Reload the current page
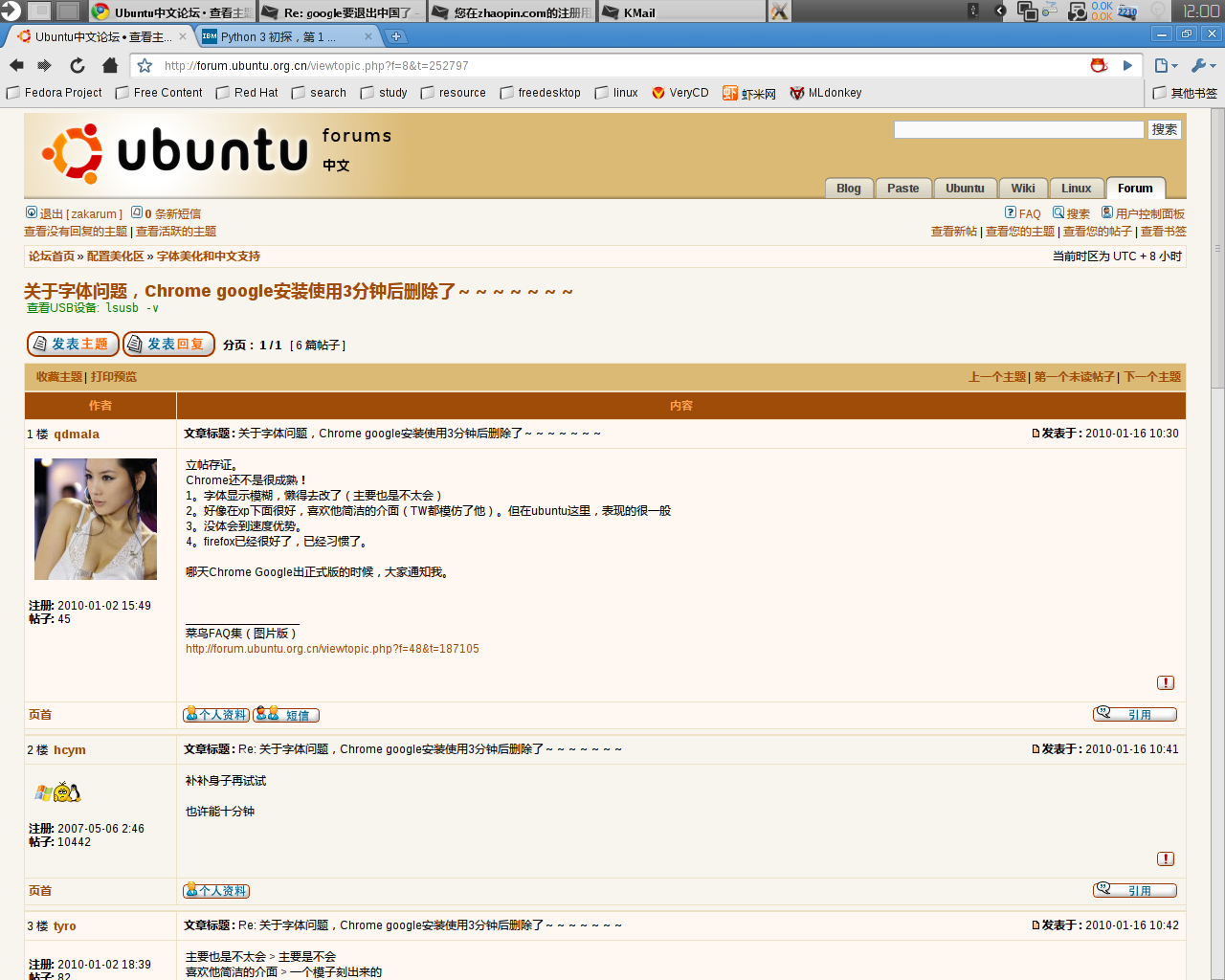The image size is (1225, 980). pos(78,65)
